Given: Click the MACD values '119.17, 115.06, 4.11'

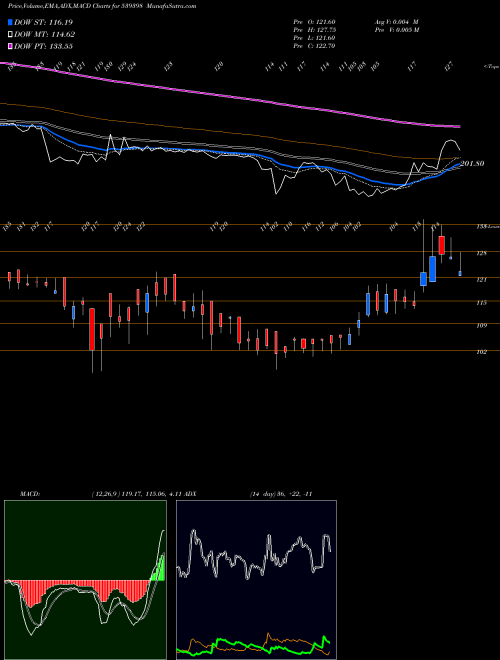Looking at the screenshot, I should click(150, 494).
